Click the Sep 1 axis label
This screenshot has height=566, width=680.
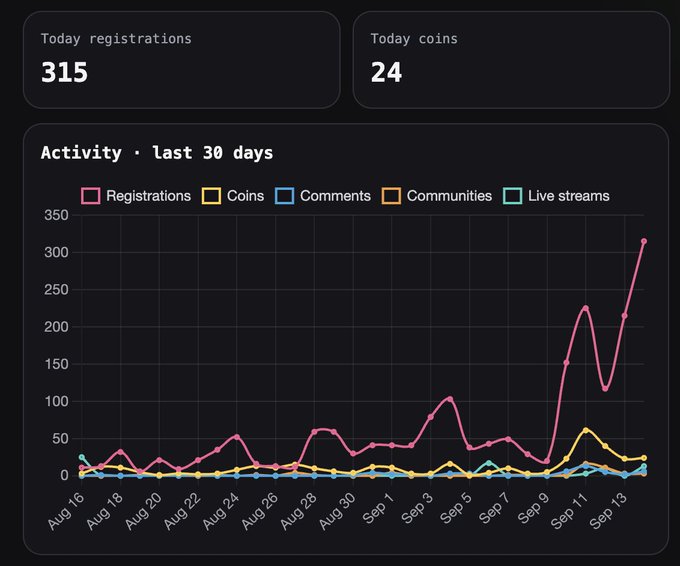(x=378, y=508)
